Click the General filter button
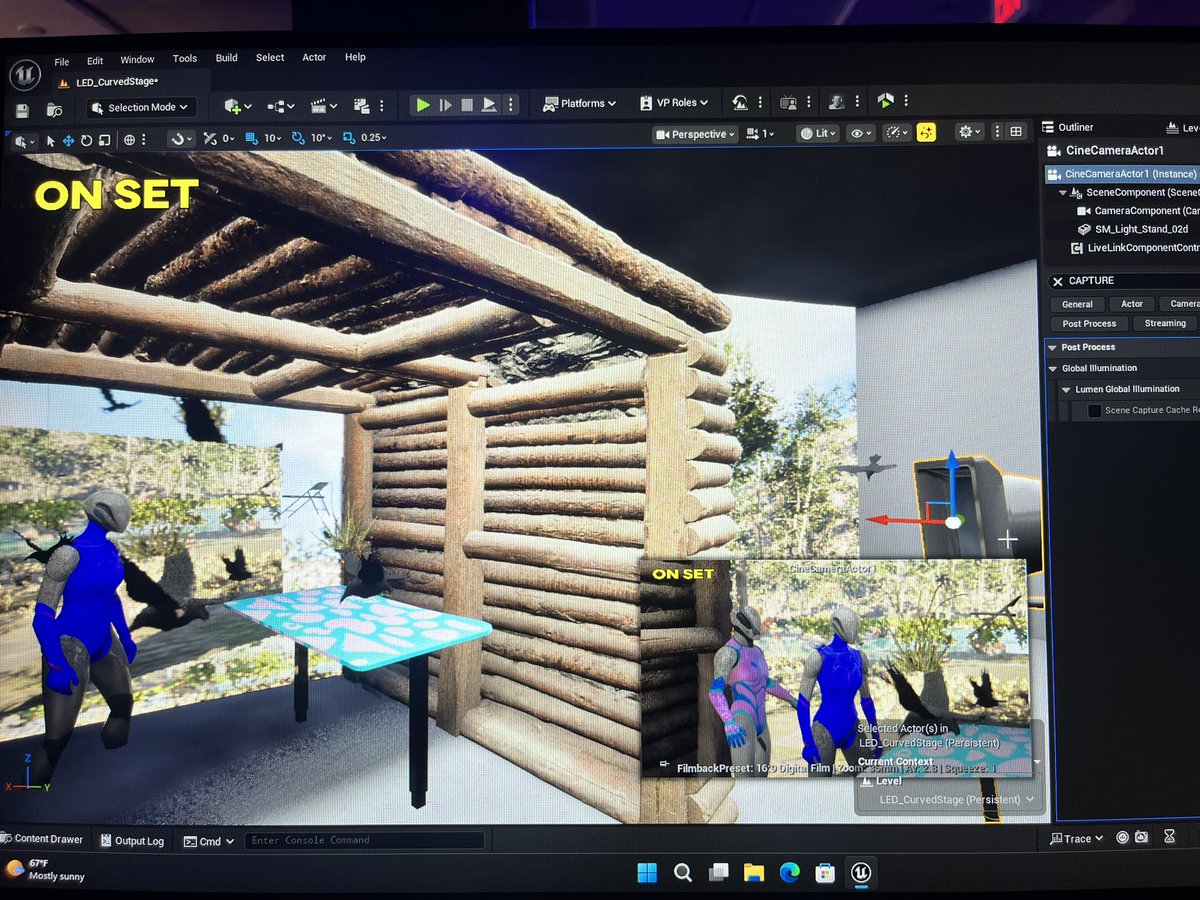This screenshot has width=1200, height=900. (x=1077, y=304)
